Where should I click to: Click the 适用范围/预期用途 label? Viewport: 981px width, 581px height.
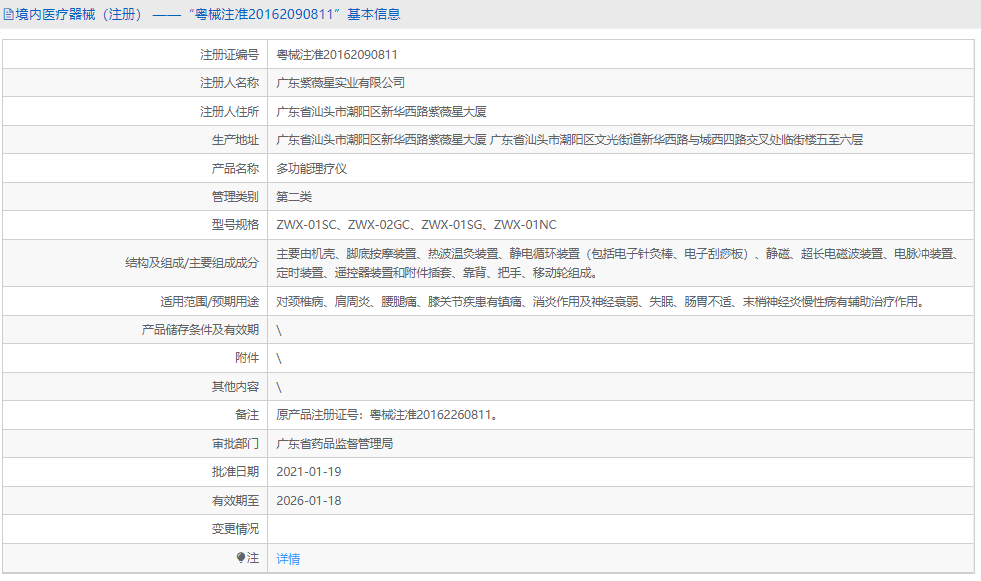209,302
